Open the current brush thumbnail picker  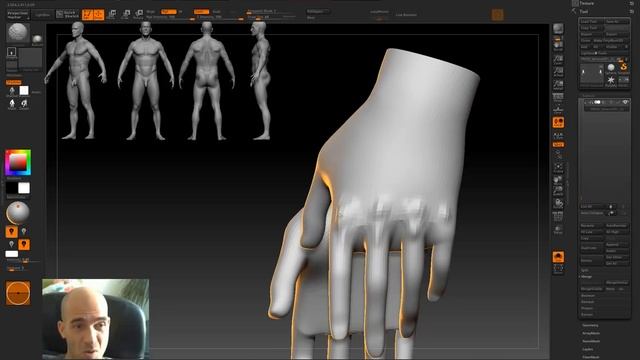18,33
